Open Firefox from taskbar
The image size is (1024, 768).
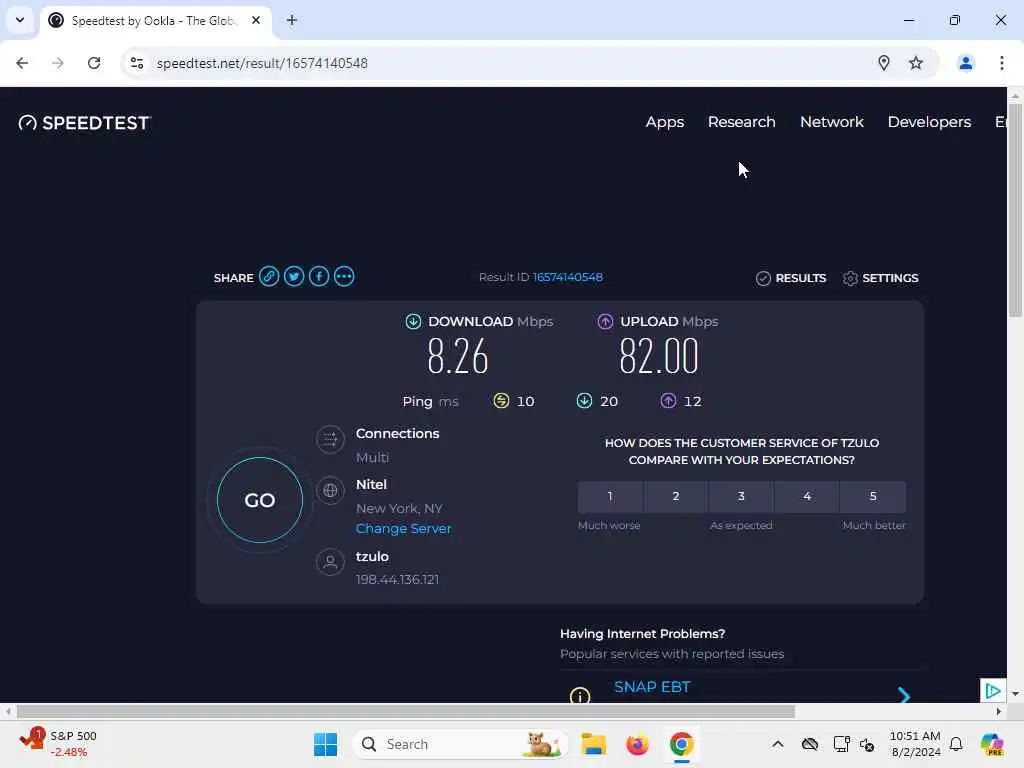(637, 744)
